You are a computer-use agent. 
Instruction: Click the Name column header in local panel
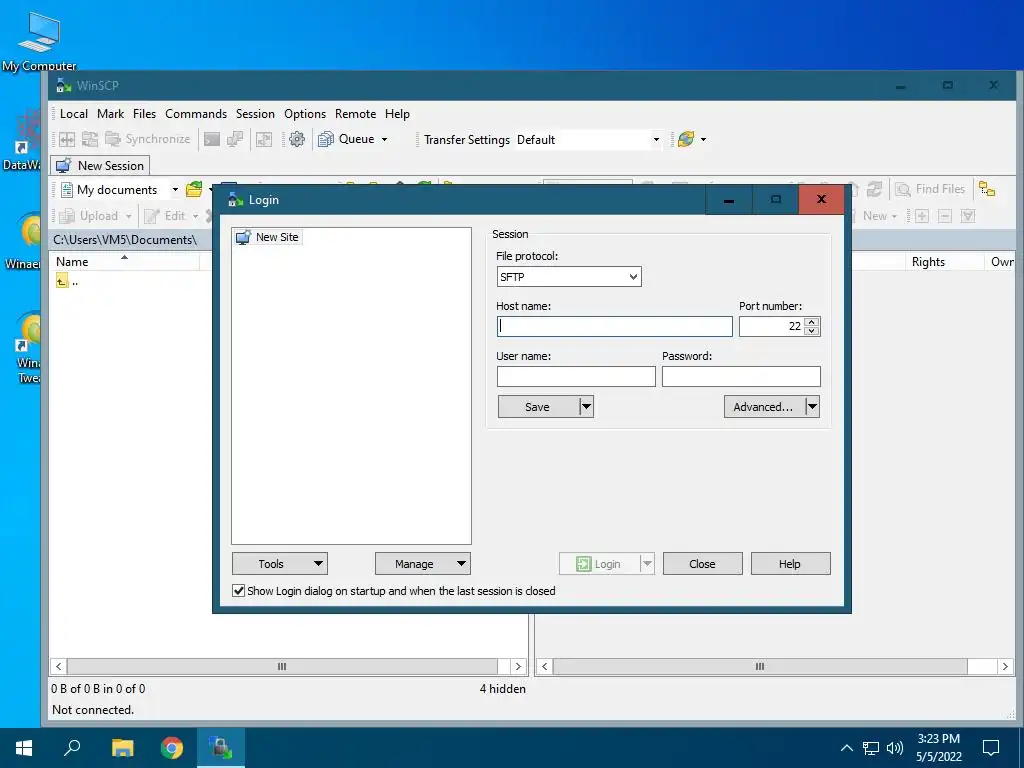(x=124, y=262)
